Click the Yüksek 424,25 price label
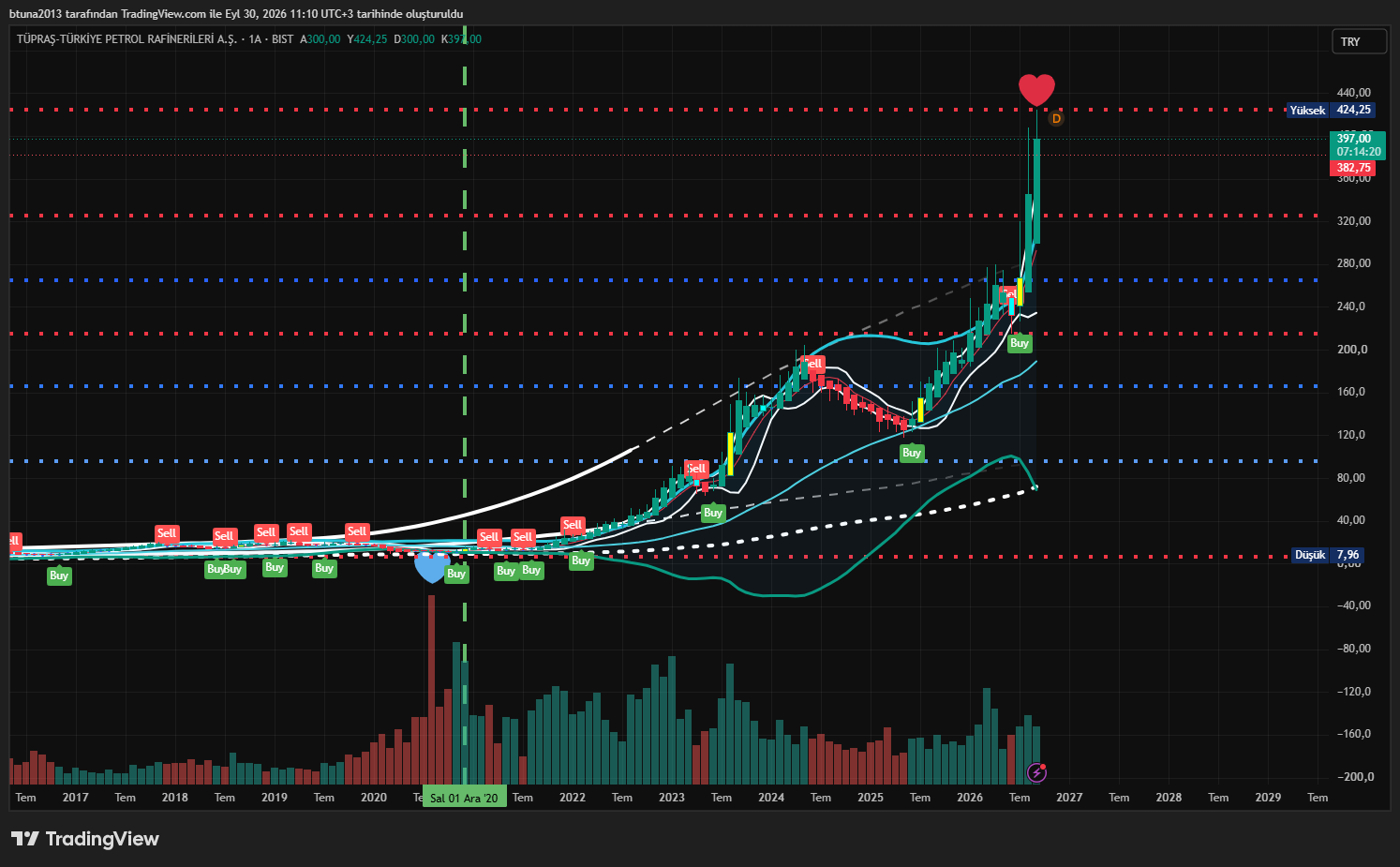Image resolution: width=1400 pixels, height=867 pixels. [1331, 110]
